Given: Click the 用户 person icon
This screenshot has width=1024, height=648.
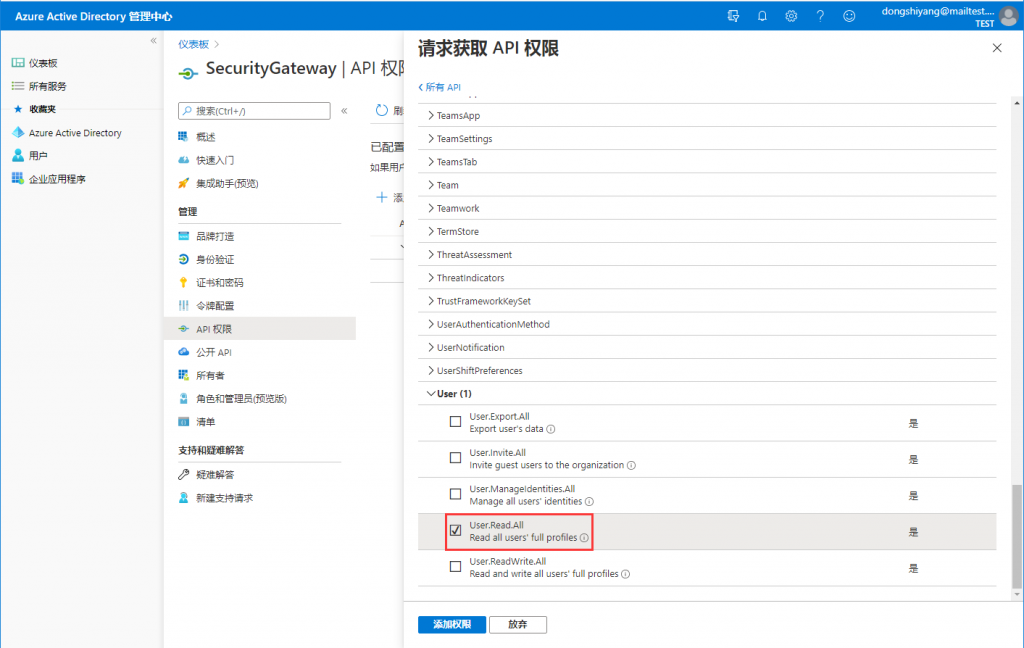Looking at the screenshot, I should [x=18, y=155].
